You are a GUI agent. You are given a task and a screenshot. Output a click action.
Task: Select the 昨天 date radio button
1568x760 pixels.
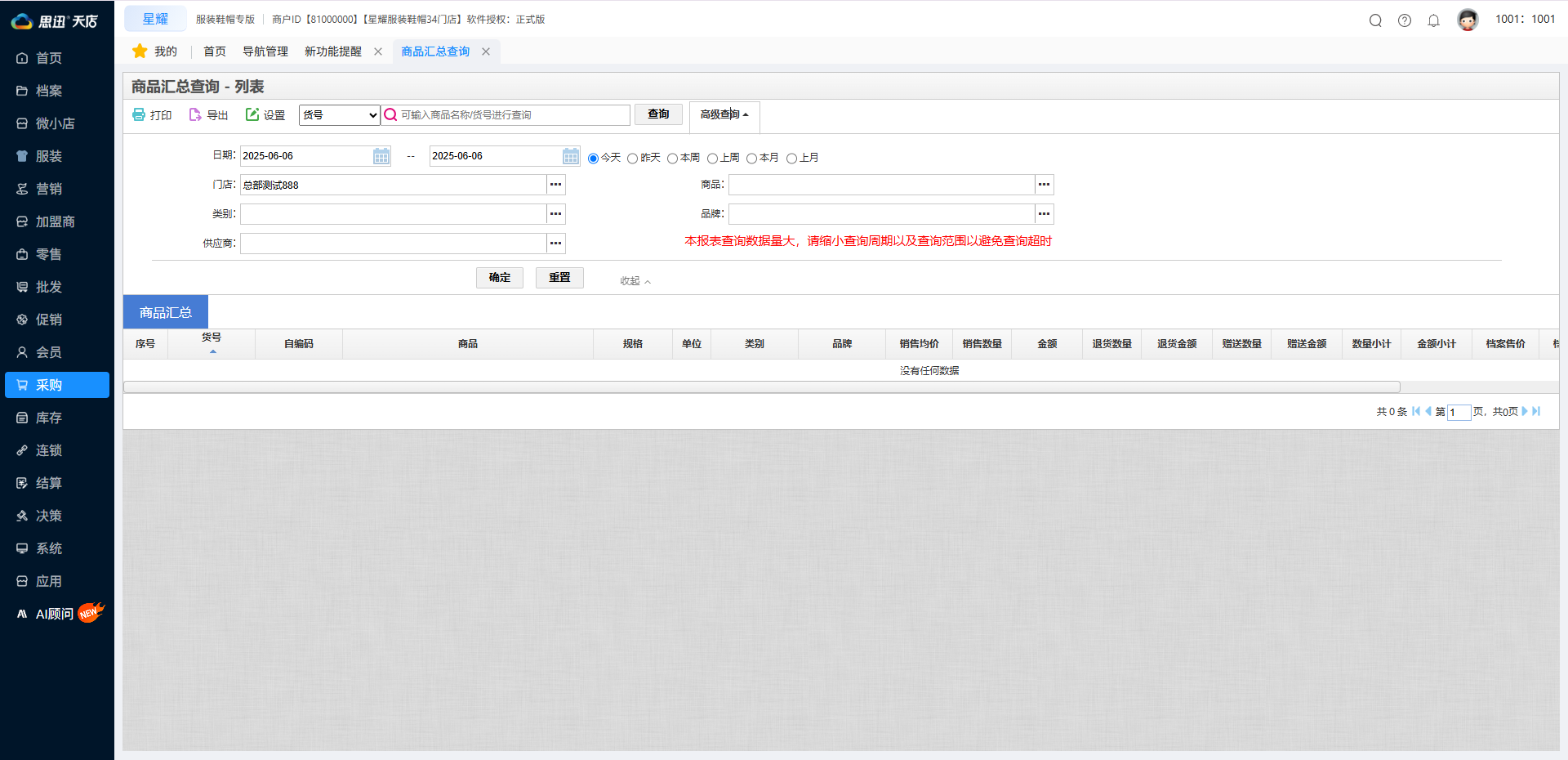[x=632, y=158]
